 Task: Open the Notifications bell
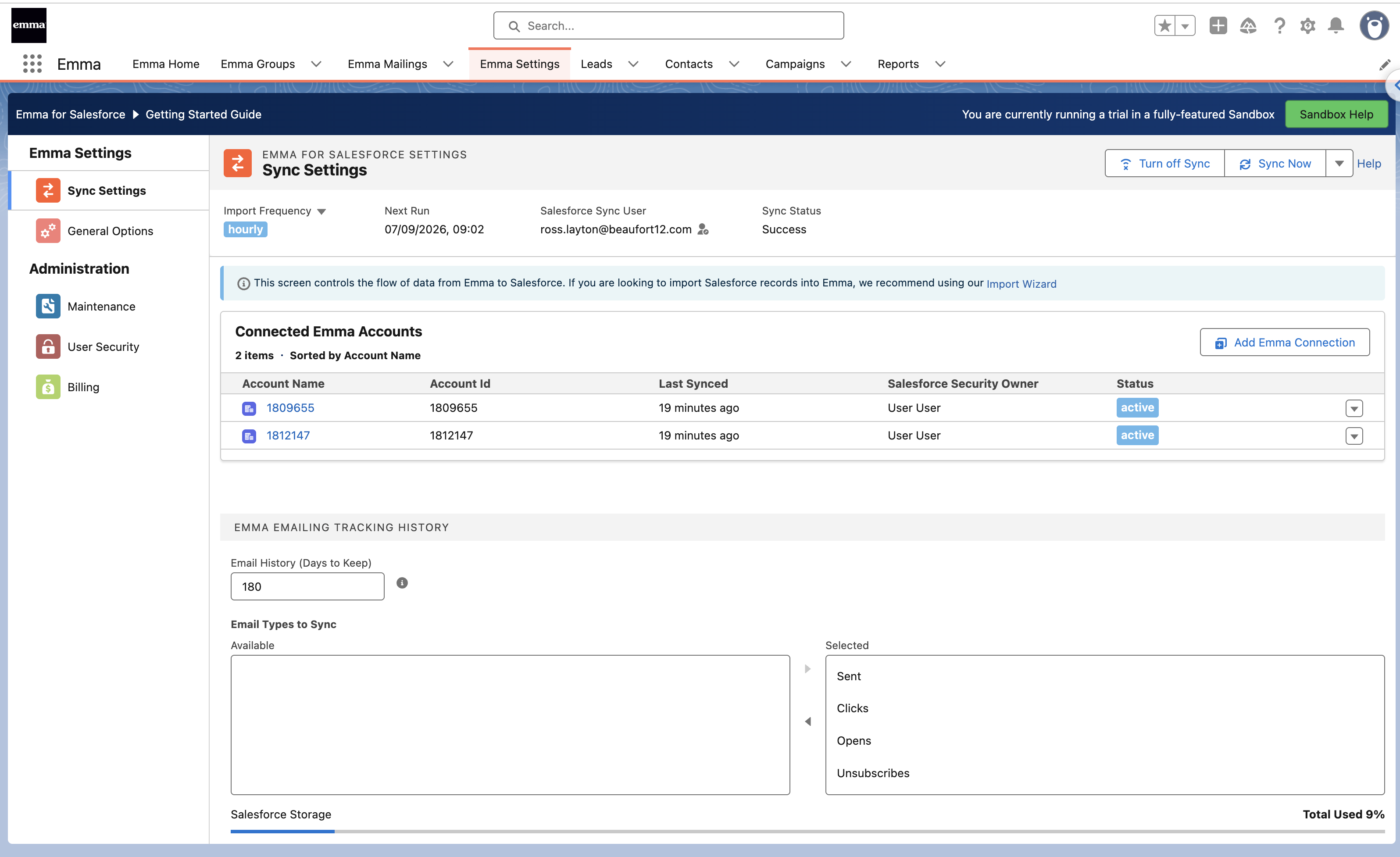point(1336,25)
